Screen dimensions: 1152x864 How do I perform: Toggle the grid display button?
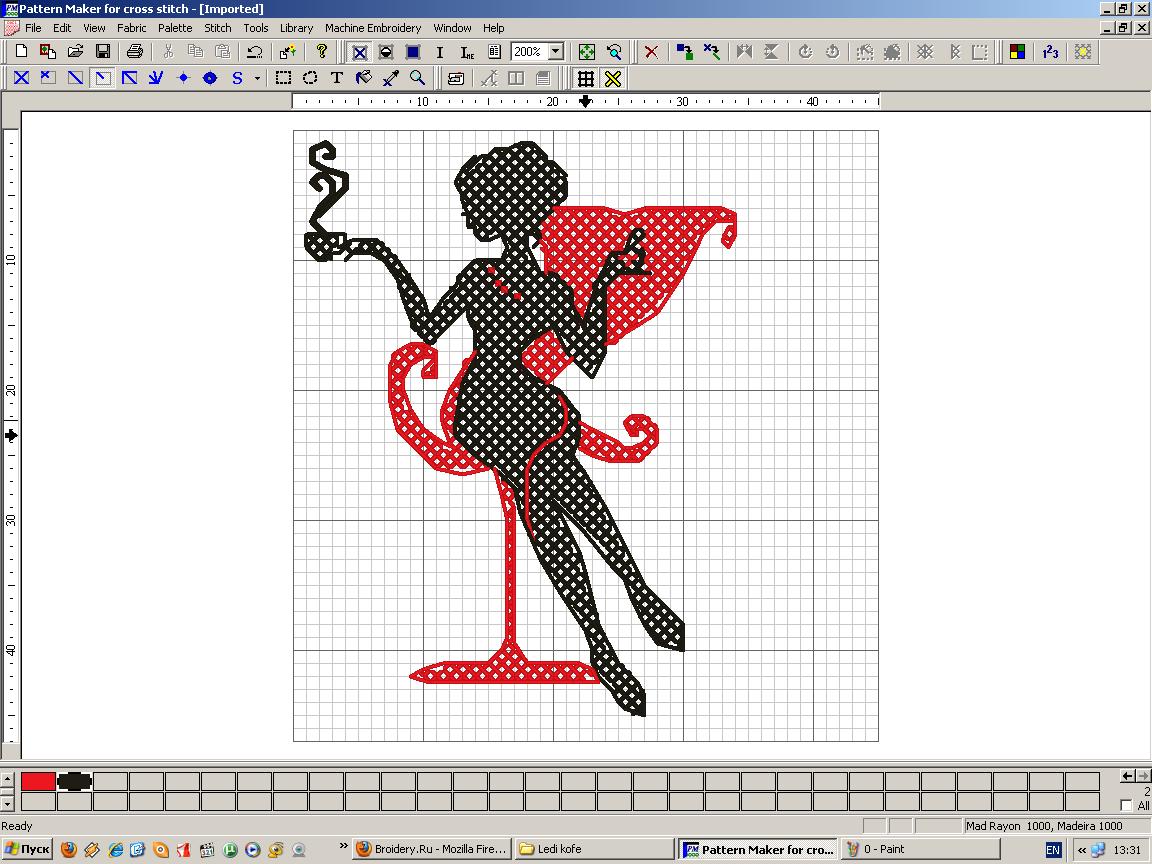point(586,78)
